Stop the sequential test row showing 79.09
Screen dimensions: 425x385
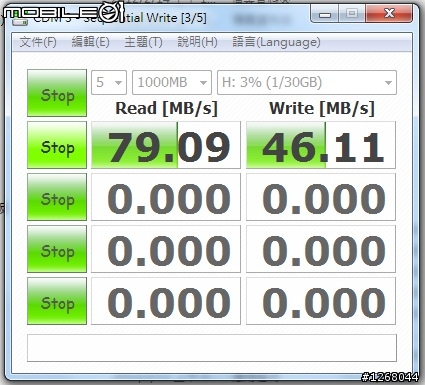(x=57, y=145)
